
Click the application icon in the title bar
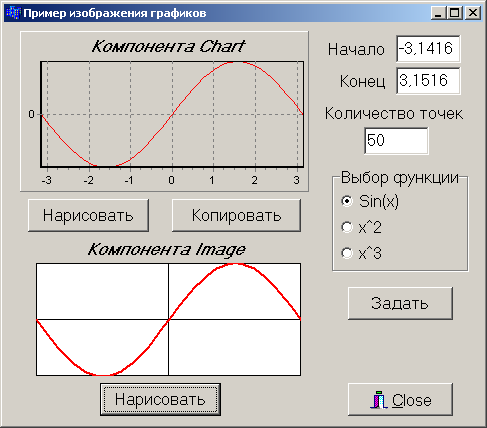tap(13, 13)
